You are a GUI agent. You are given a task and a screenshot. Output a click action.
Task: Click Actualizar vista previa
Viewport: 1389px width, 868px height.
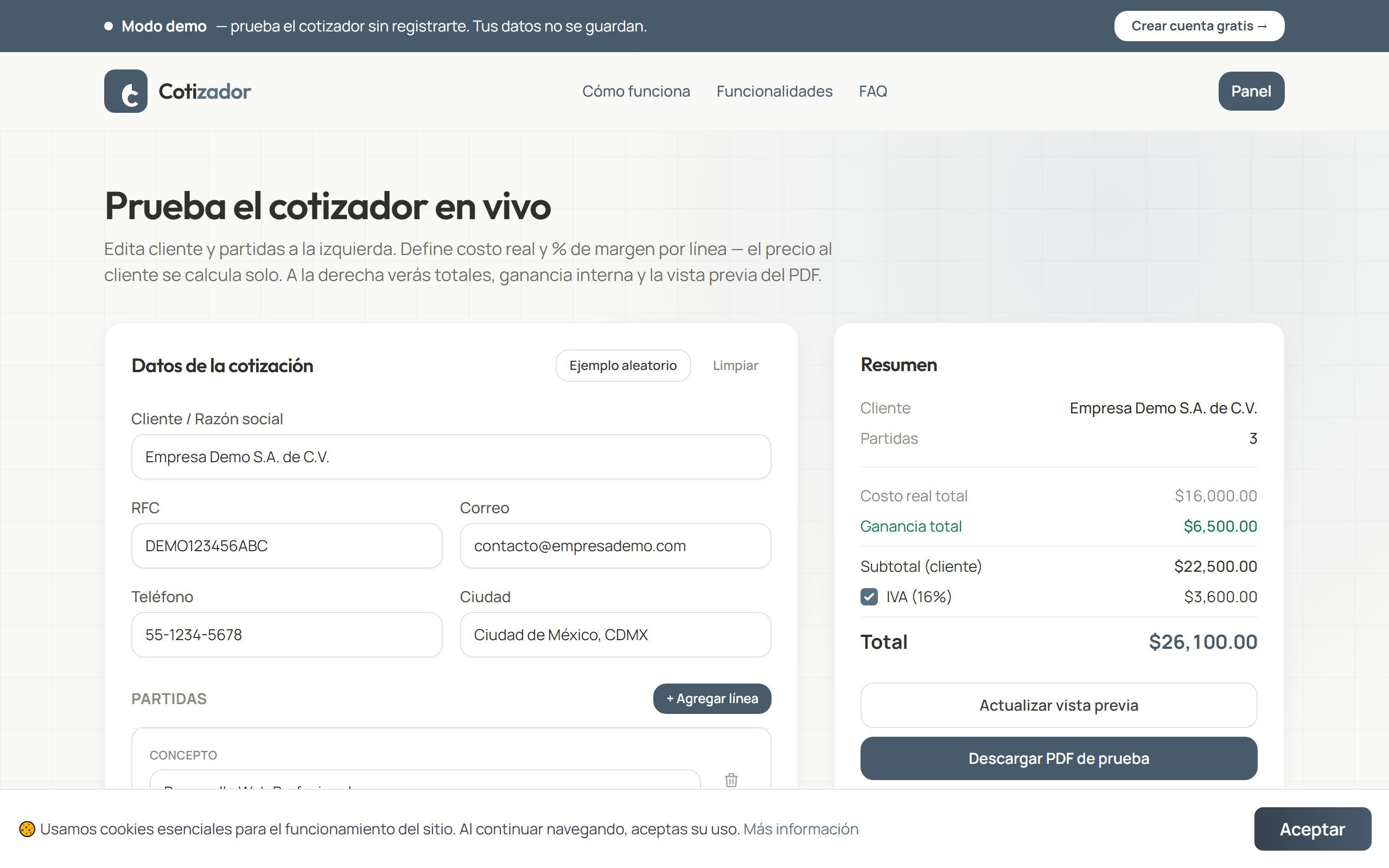[x=1059, y=705]
